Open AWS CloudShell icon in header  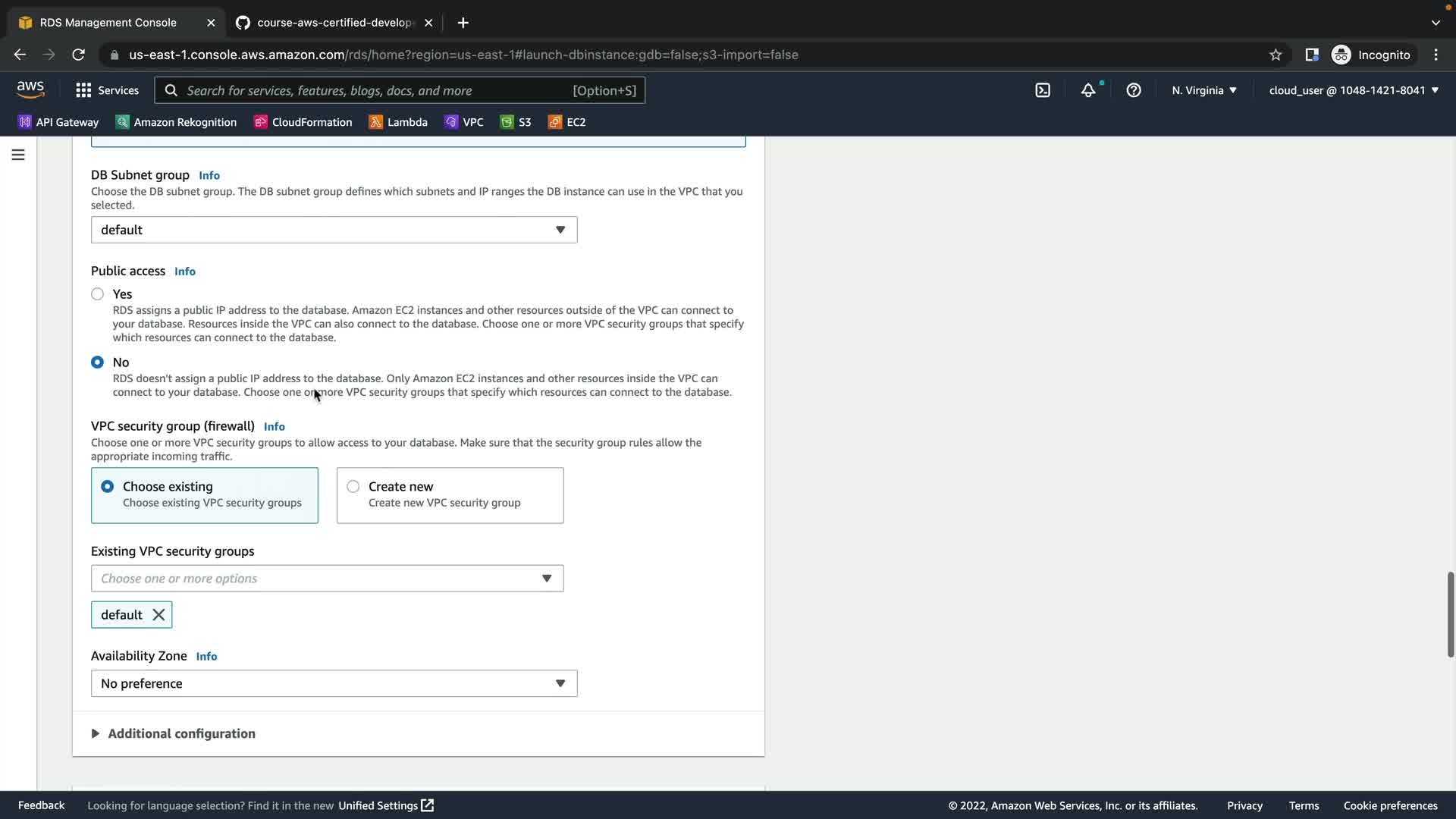click(x=1043, y=90)
